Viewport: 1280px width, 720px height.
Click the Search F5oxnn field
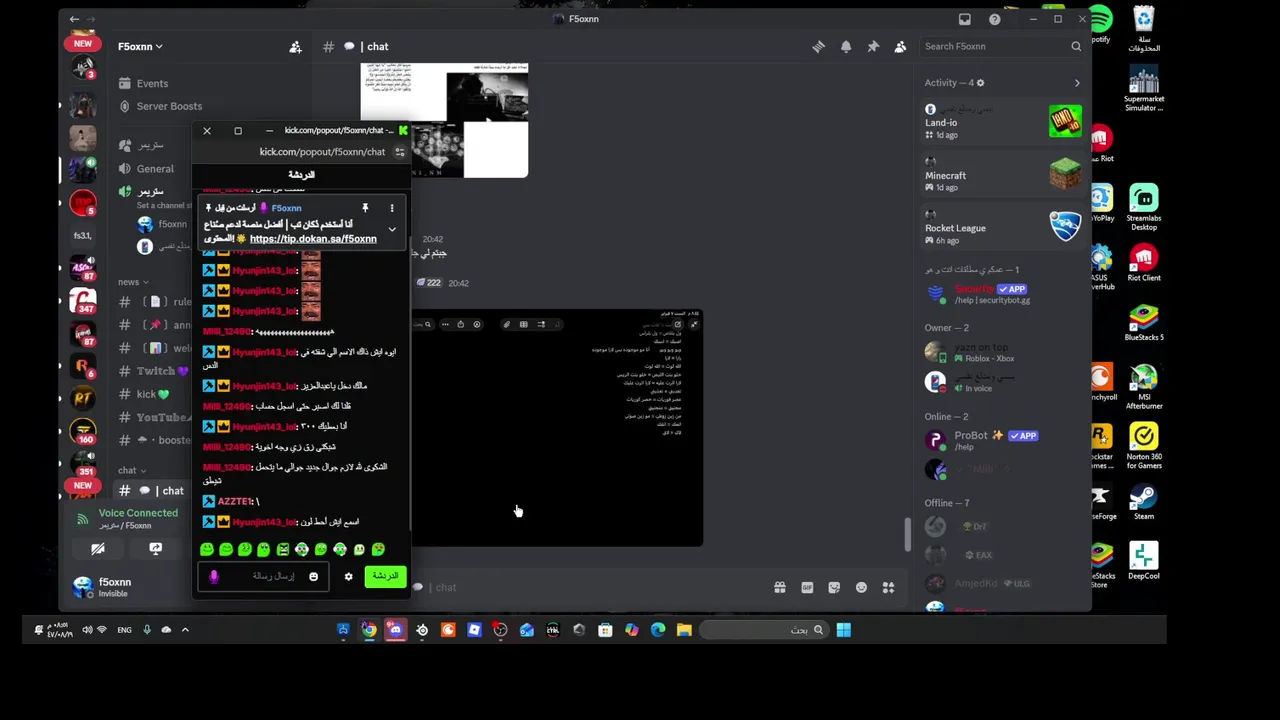[x=1001, y=46]
